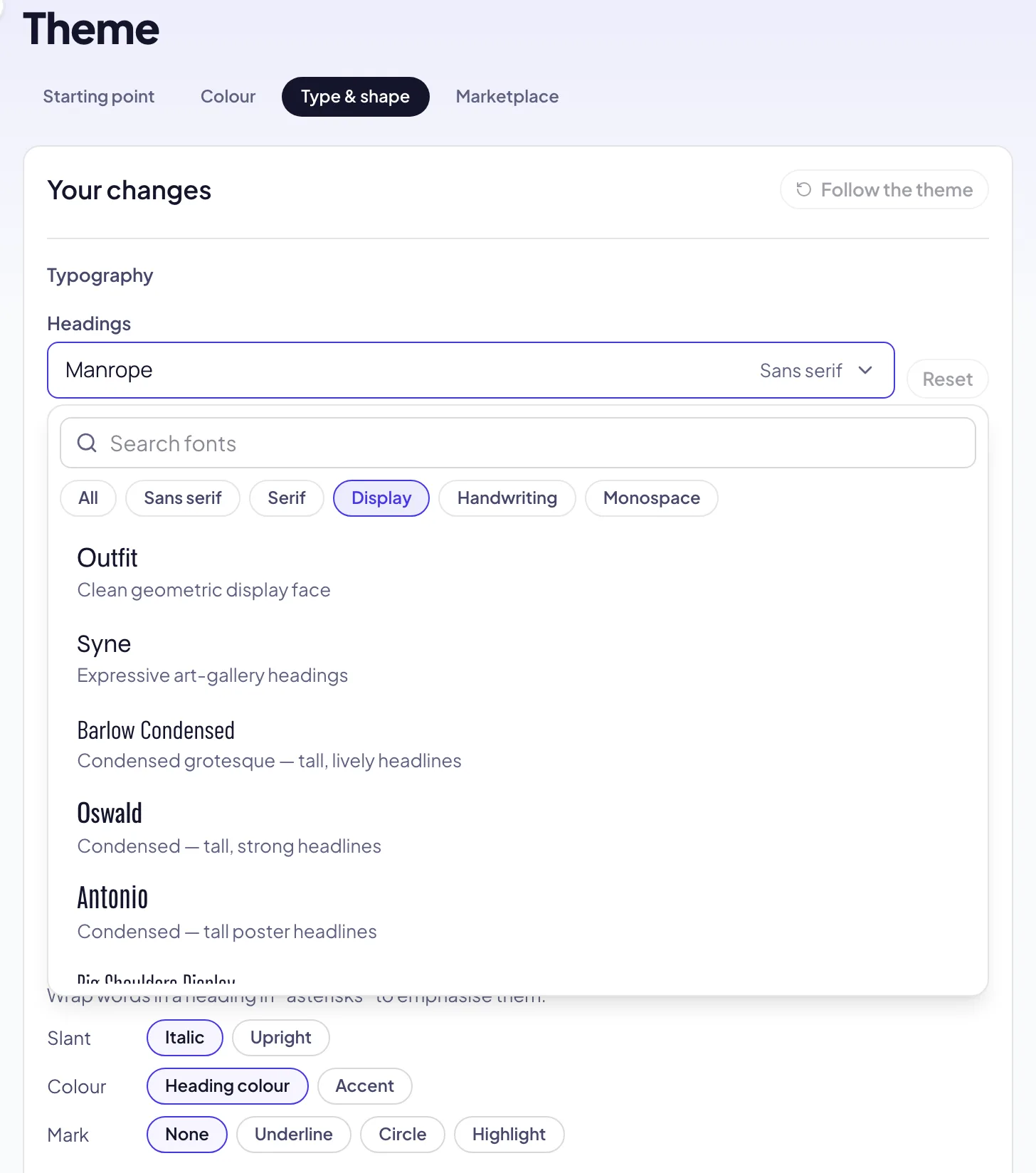Choose the Outfit font
This screenshot has width=1036, height=1173.
(x=518, y=572)
